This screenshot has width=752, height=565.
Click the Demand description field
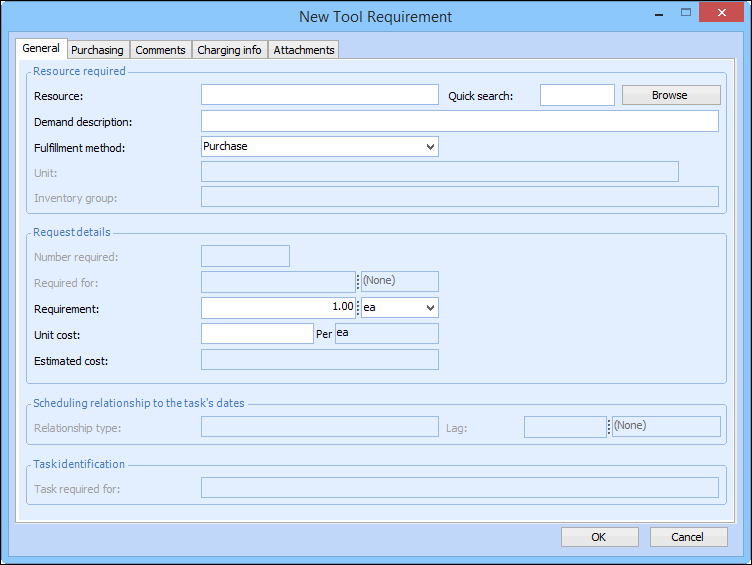tap(459, 122)
